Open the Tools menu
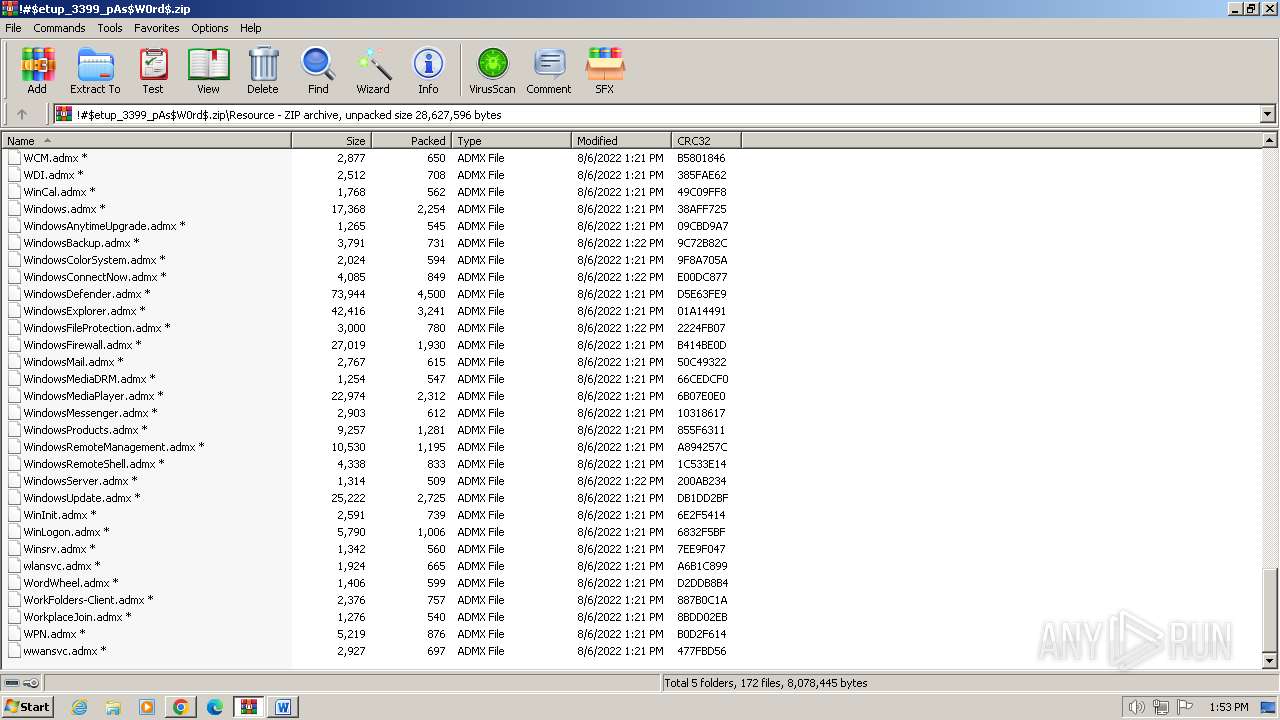This screenshot has height=720, width=1280. [x=110, y=28]
